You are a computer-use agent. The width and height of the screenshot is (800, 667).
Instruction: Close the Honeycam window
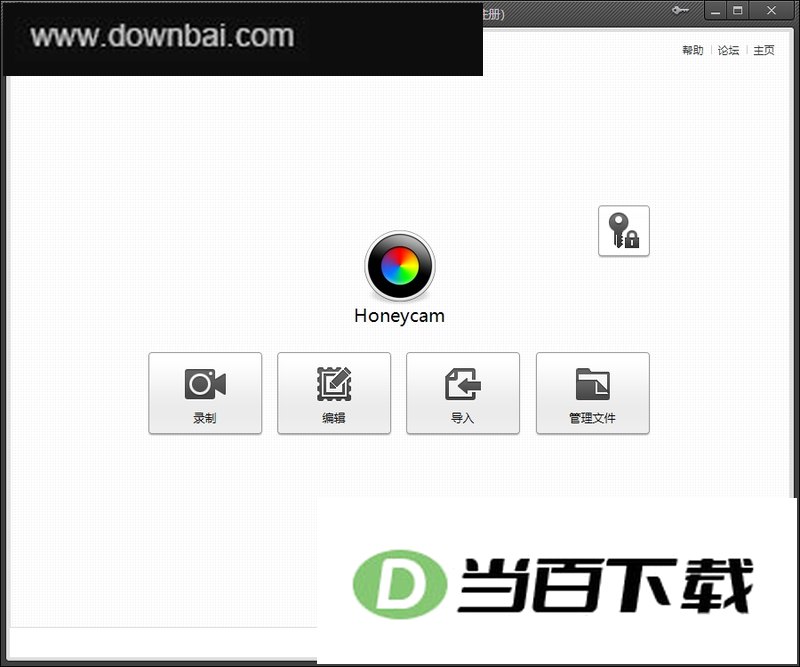click(x=771, y=11)
